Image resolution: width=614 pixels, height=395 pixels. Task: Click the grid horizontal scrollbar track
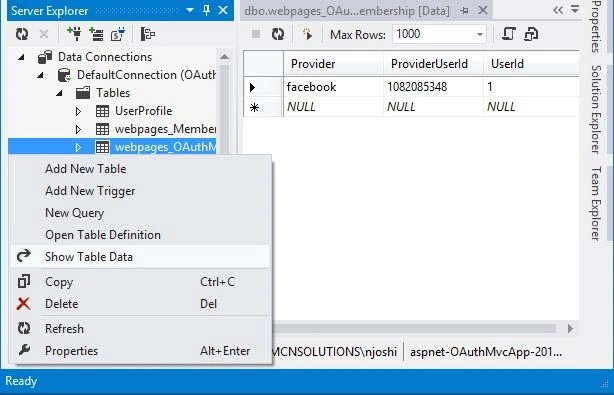pyautogui.click(x=415, y=328)
